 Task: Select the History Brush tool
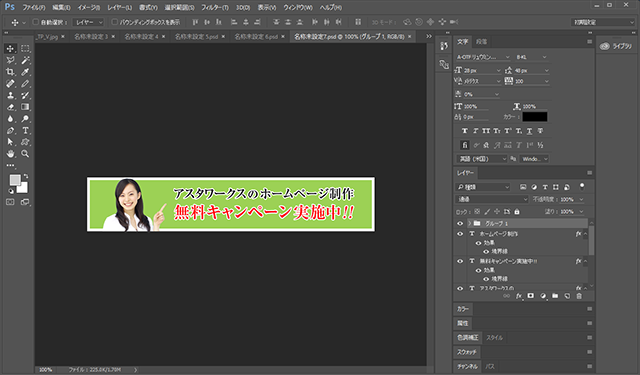click(x=25, y=95)
